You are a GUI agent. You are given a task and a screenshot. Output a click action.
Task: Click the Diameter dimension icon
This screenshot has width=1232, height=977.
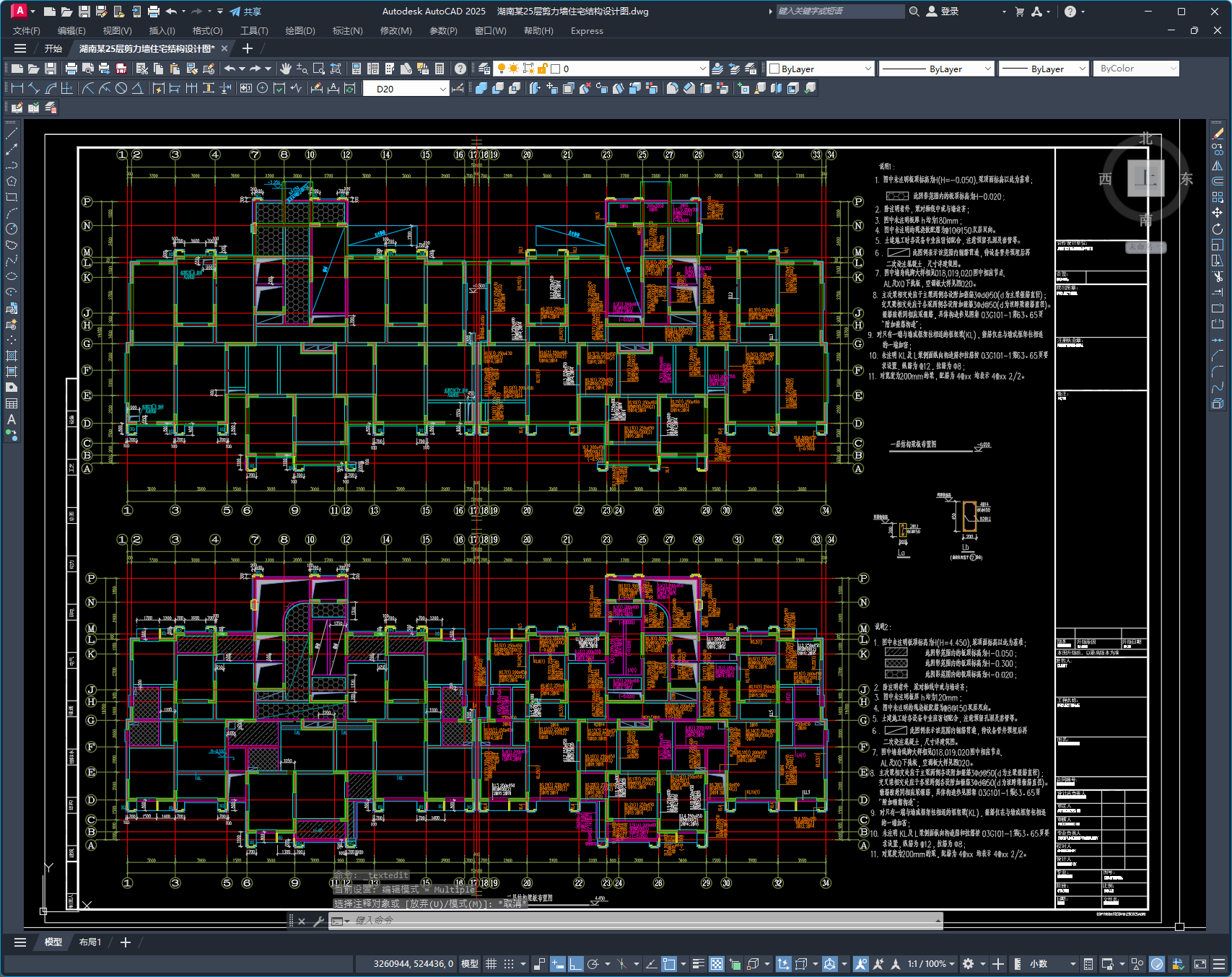[121, 88]
